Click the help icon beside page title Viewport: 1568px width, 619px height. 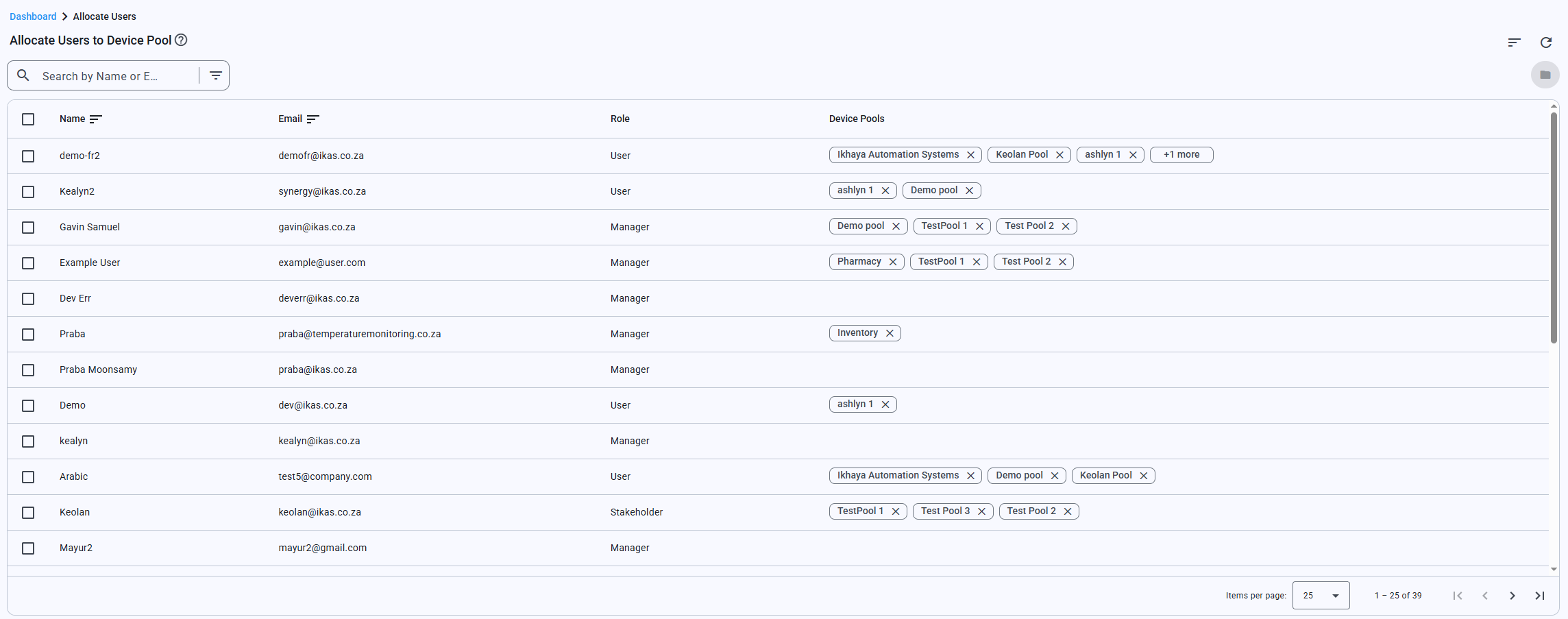[x=181, y=40]
